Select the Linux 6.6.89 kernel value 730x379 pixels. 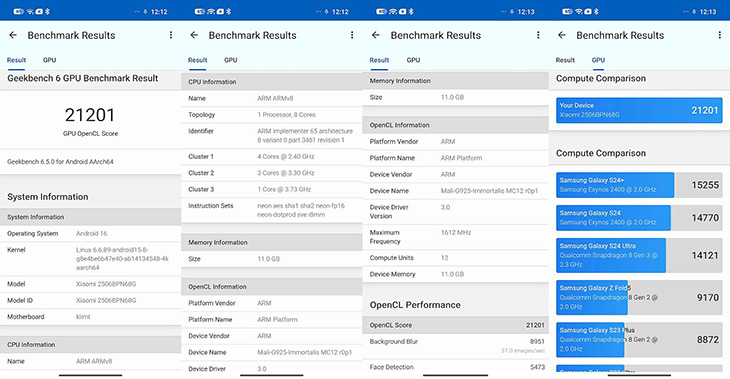tap(122, 258)
